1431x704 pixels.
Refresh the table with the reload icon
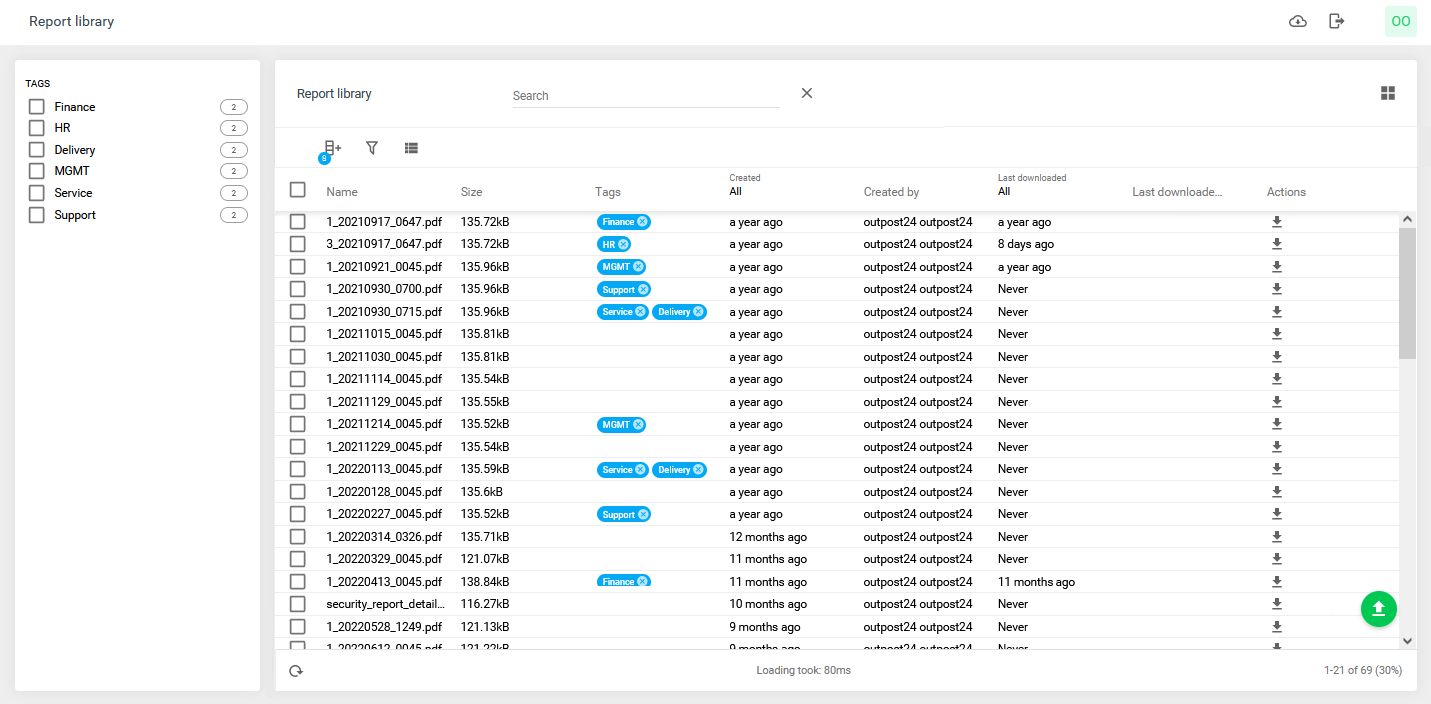coord(296,670)
